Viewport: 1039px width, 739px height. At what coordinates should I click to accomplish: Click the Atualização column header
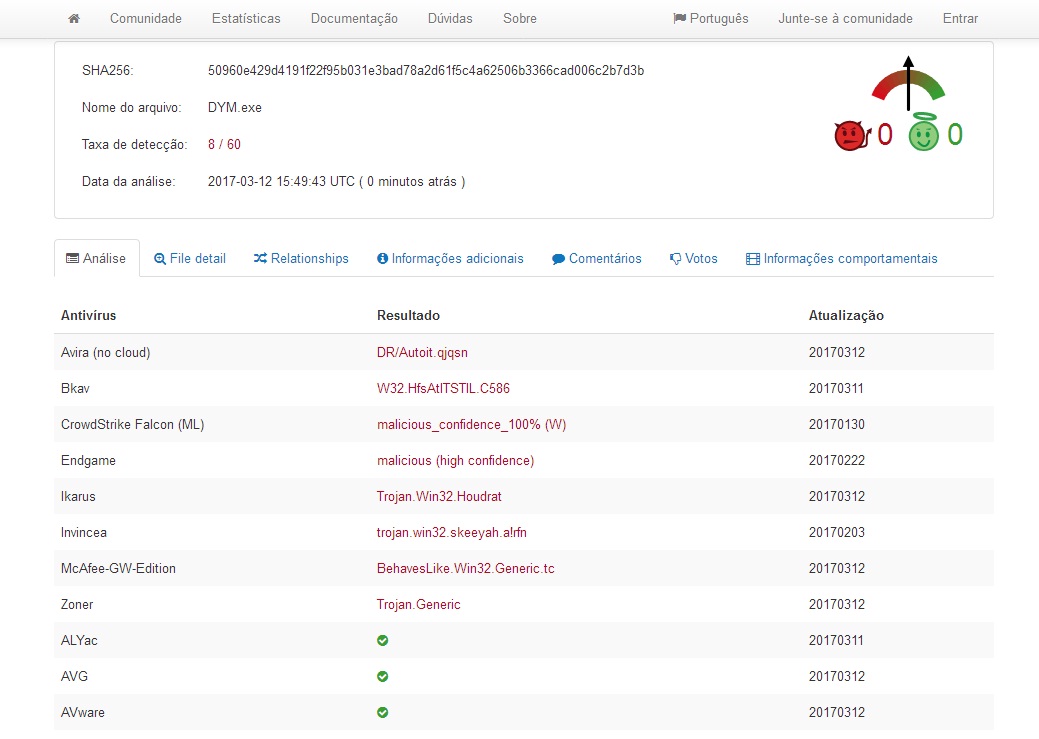coord(846,315)
